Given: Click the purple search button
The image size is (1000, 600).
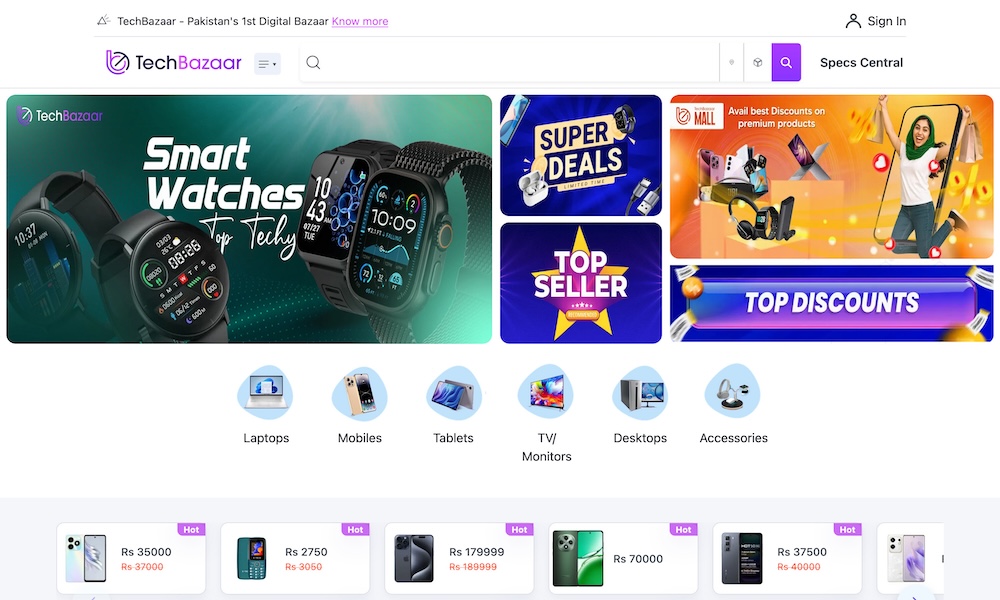Looking at the screenshot, I should (x=786, y=62).
